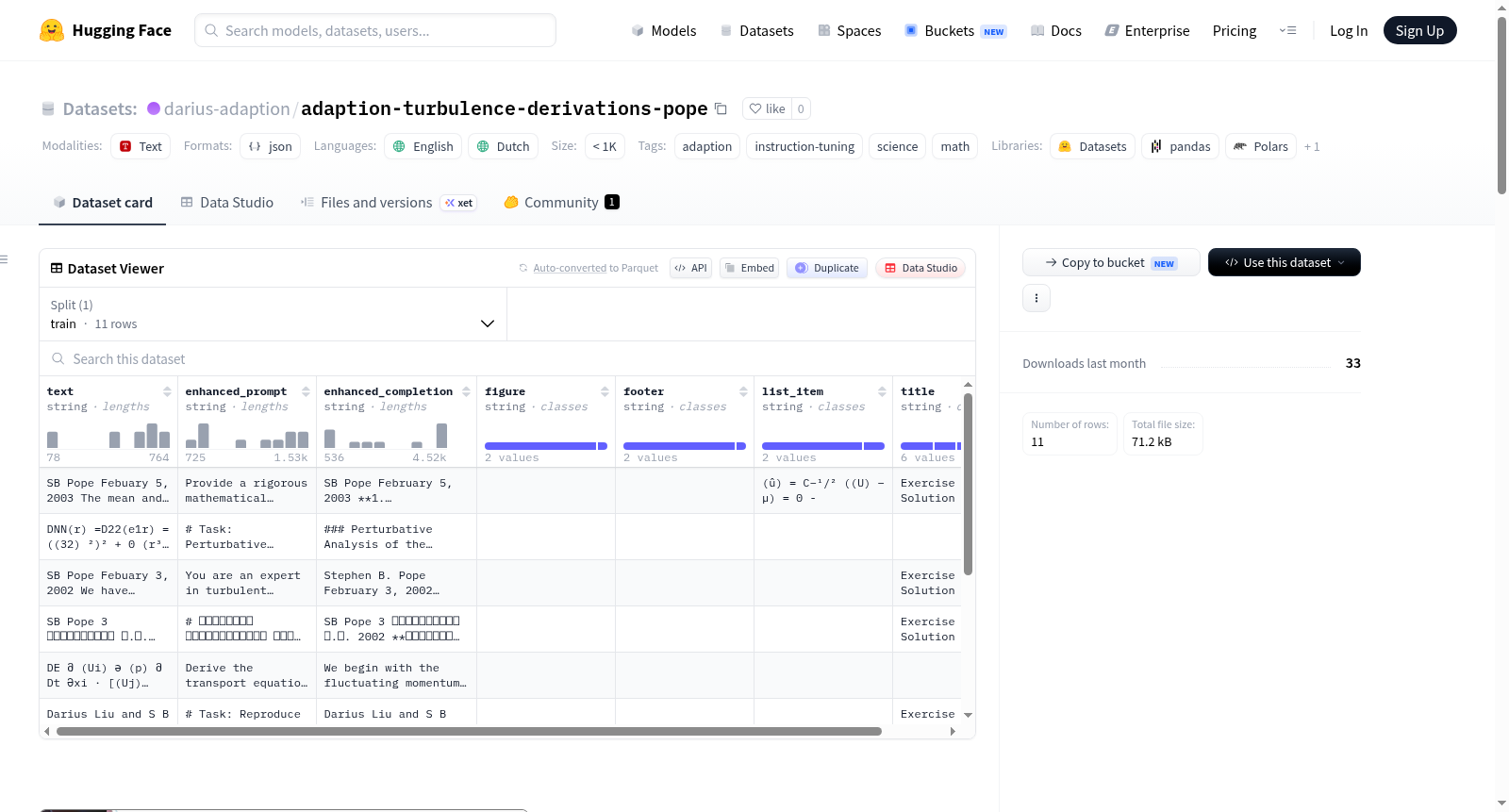This screenshot has width=1509, height=812.
Task: Open Files and versions tab
Action: coord(389,203)
